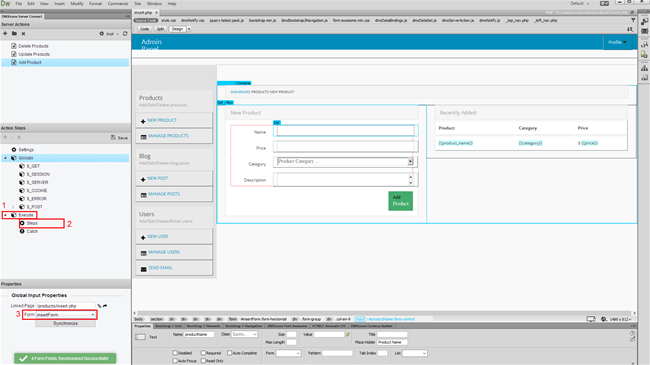Screen dimensions: 650x365
Task: Click the new folder icon in Server Actions
Action: (x=14, y=34)
